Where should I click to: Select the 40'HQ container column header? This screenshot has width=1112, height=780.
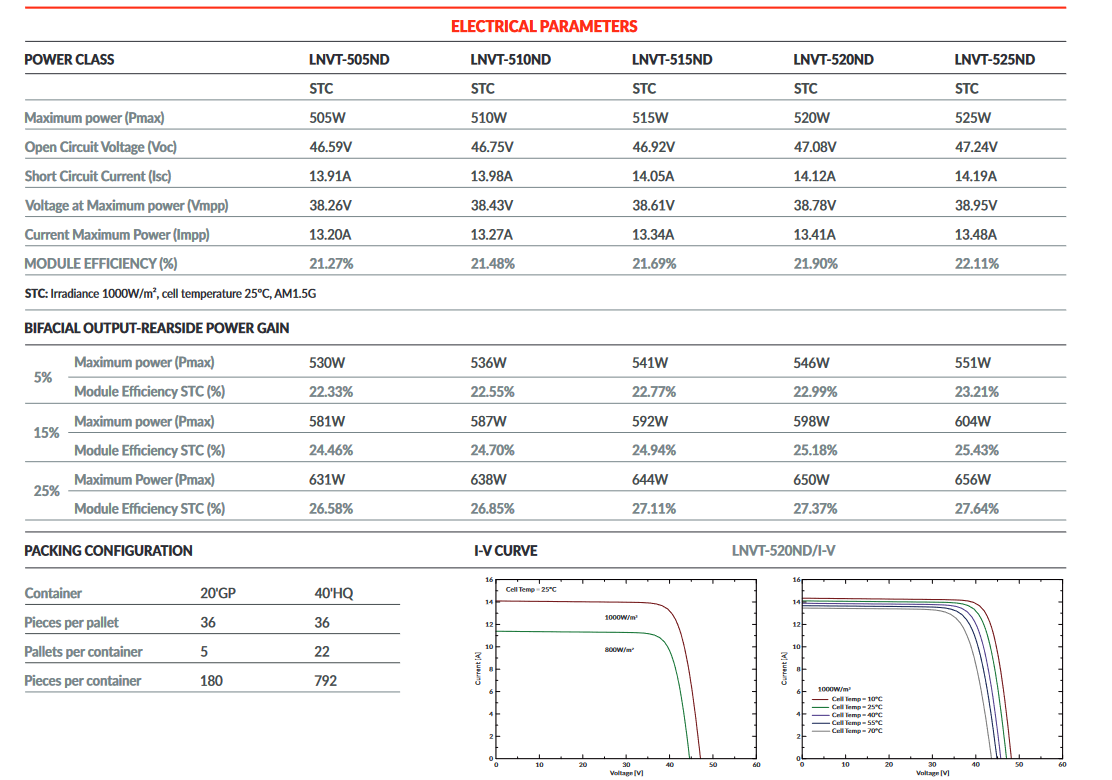(334, 594)
